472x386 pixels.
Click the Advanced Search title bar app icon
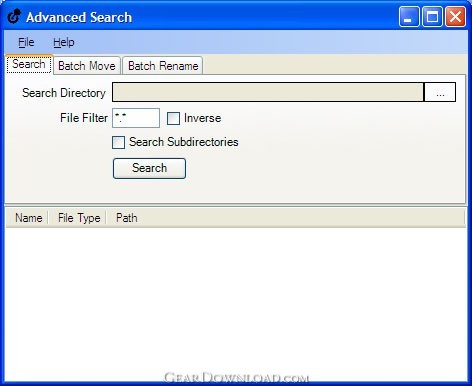(14, 17)
